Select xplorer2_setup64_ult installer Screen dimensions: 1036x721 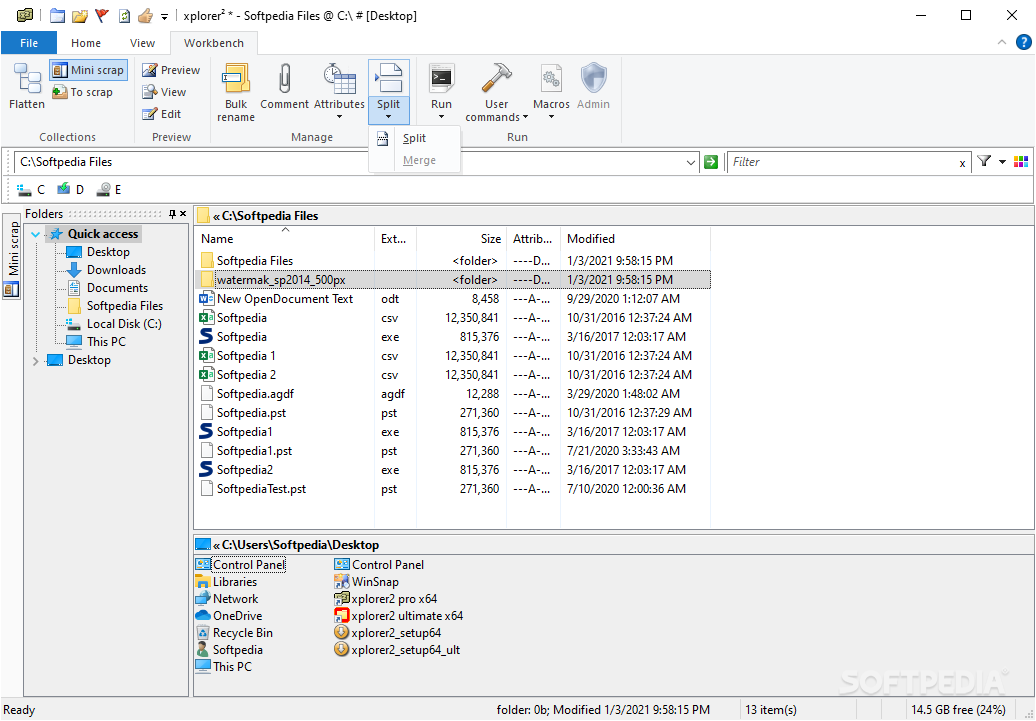397,650
